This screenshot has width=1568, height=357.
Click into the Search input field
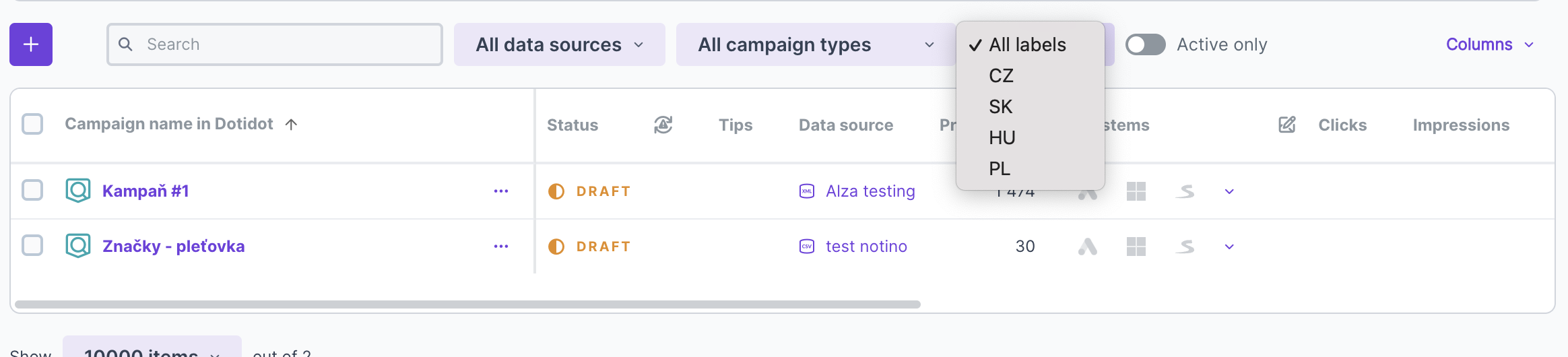[x=283, y=44]
